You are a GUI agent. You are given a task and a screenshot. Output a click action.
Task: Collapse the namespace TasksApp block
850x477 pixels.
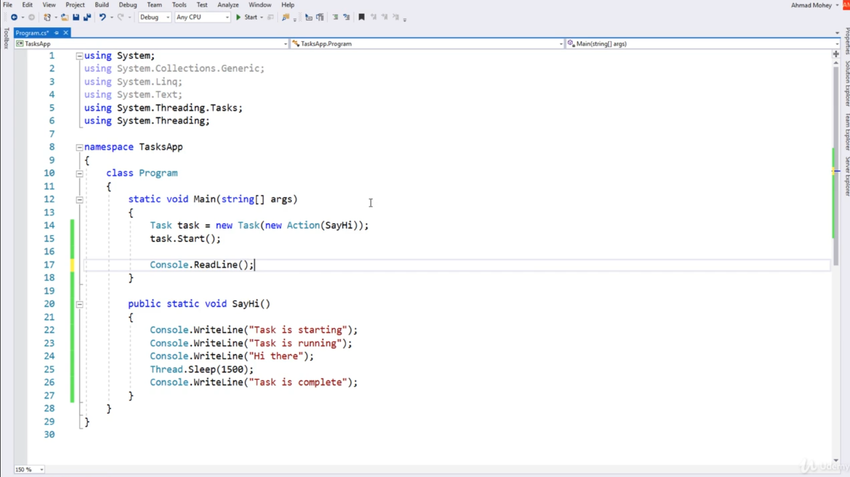click(x=79, y=147)
